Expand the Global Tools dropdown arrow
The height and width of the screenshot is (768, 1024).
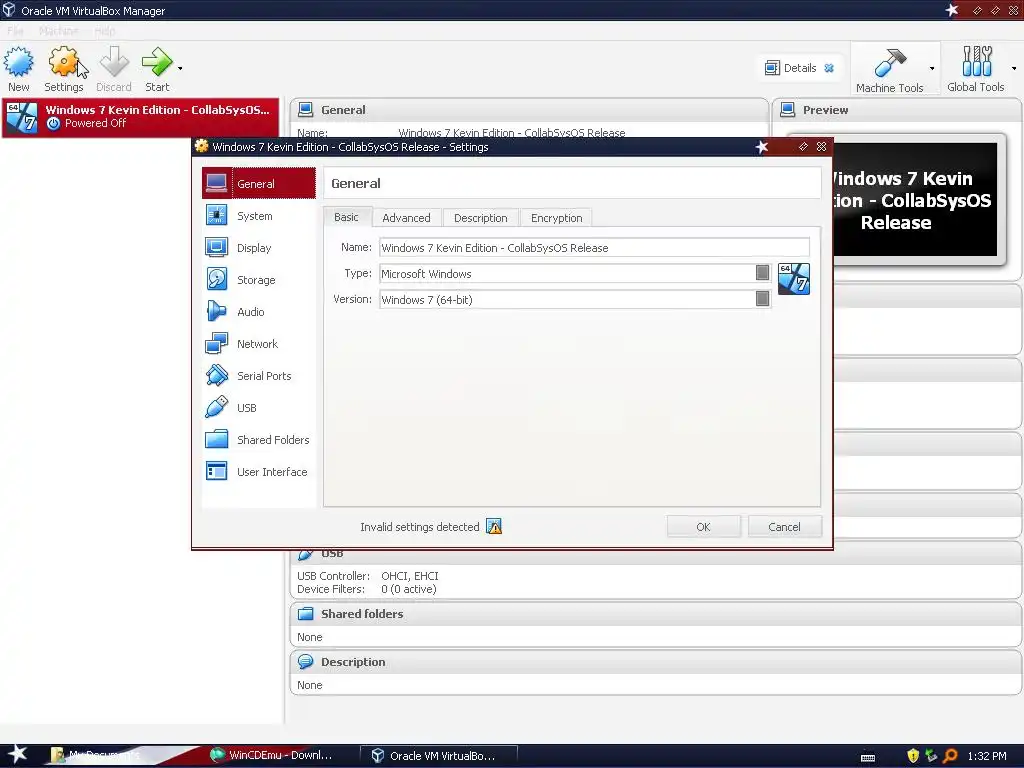click(1014, 68)
